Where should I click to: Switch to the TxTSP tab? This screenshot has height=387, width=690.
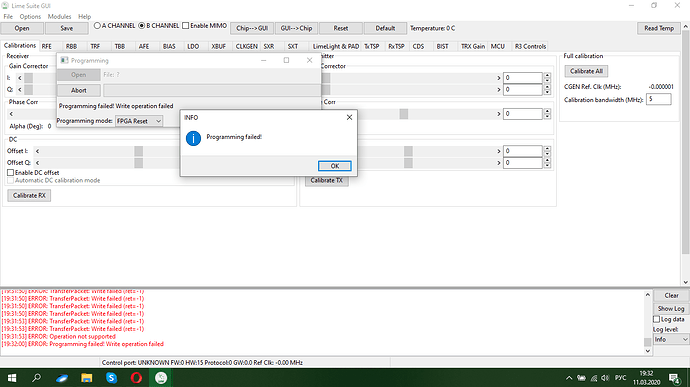(372, 46)
